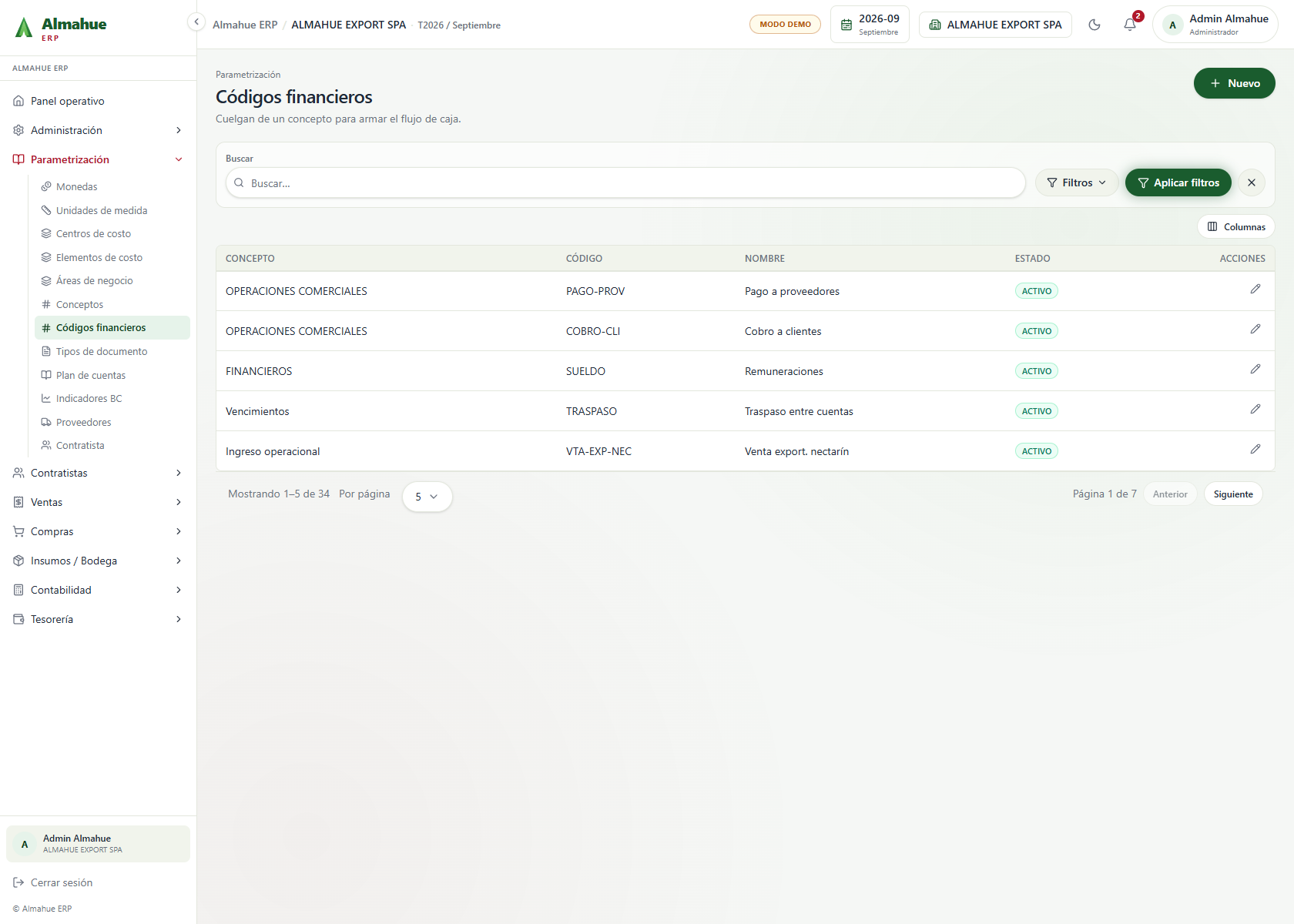Sort by CÓDIGO column header
Image resolution: width=1294 pixels, height=924 pixels.
point(584,259)
